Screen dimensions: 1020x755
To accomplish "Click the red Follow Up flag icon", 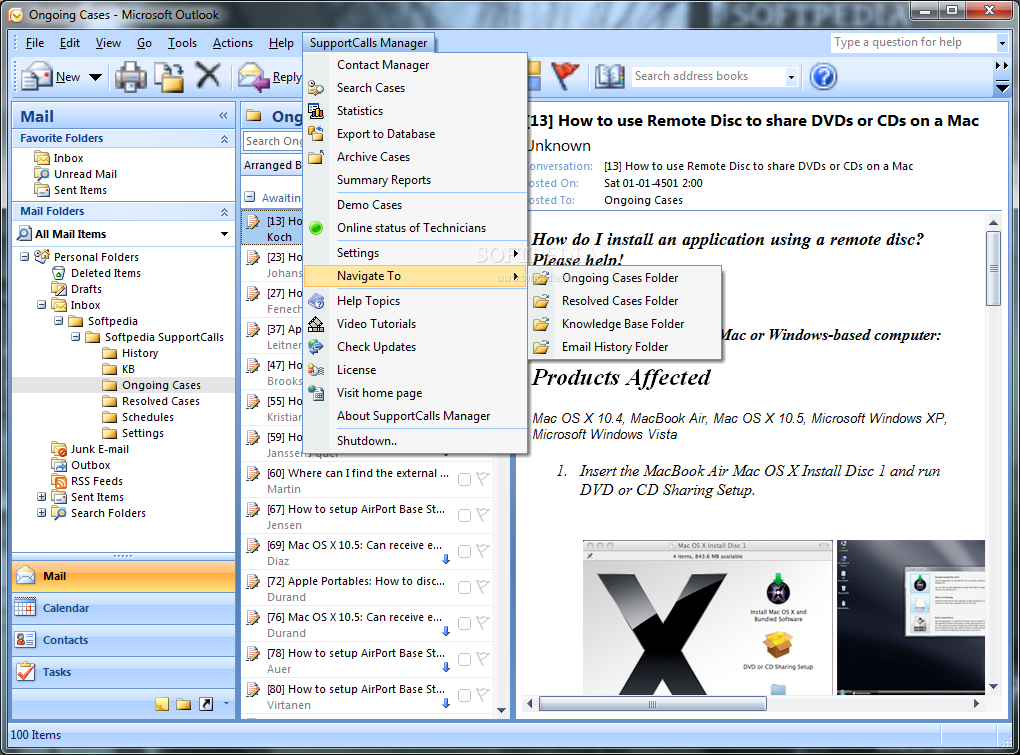I will click(x=565, y=76).
